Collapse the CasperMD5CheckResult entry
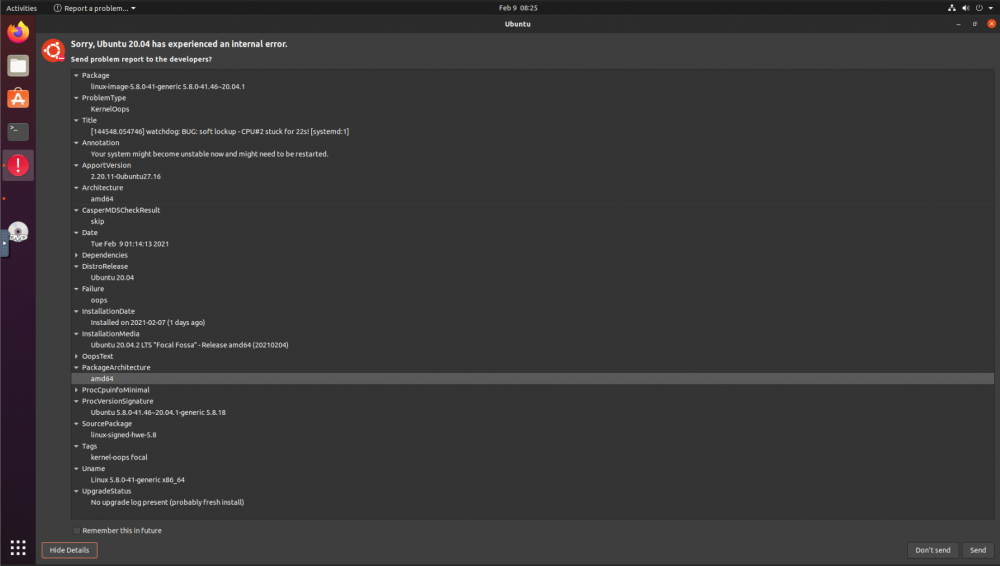Image resolution: width=1000 pixels, height=566 pixels. click(x=77, y=210)
